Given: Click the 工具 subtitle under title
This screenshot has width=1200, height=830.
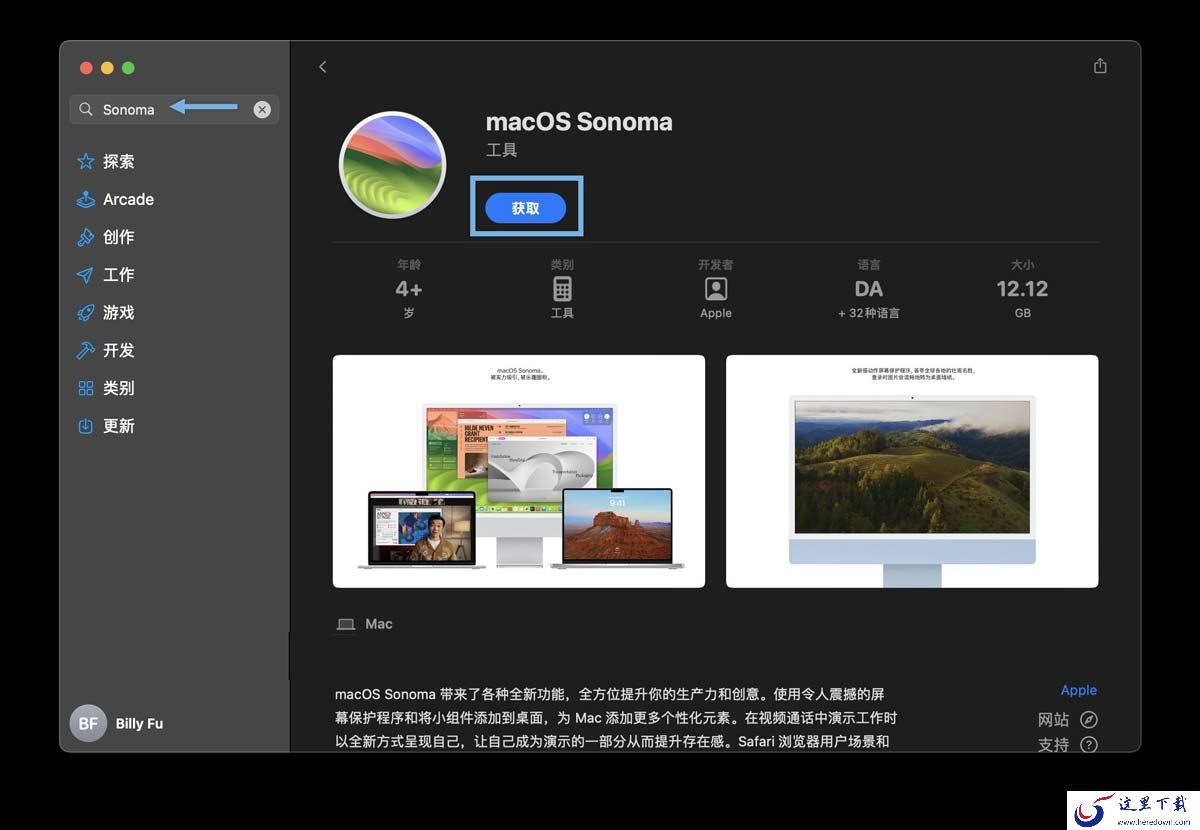Looking at the screenshot, I should point(501,151).
